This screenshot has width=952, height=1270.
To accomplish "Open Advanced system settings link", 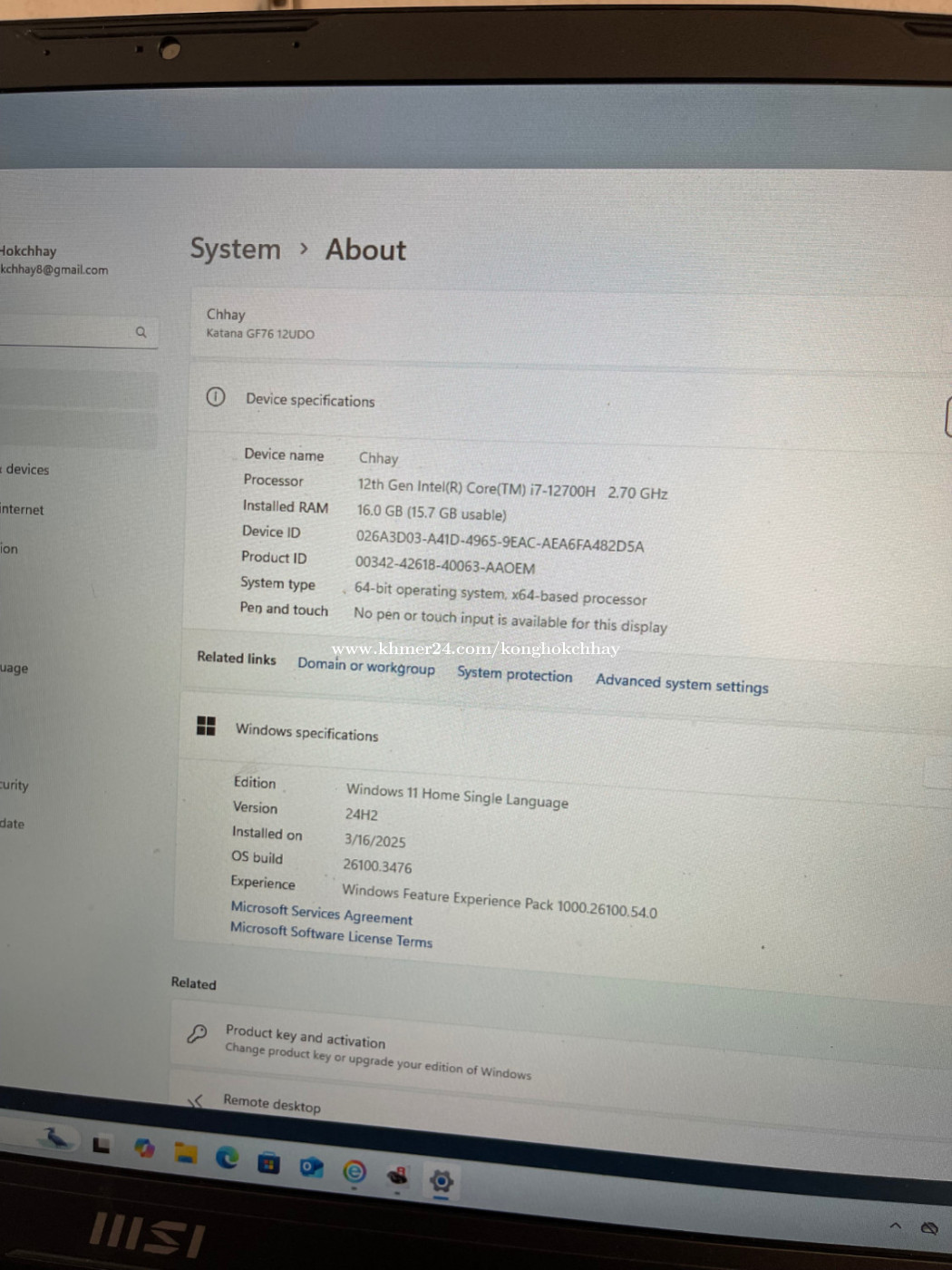I will [682, 683].
